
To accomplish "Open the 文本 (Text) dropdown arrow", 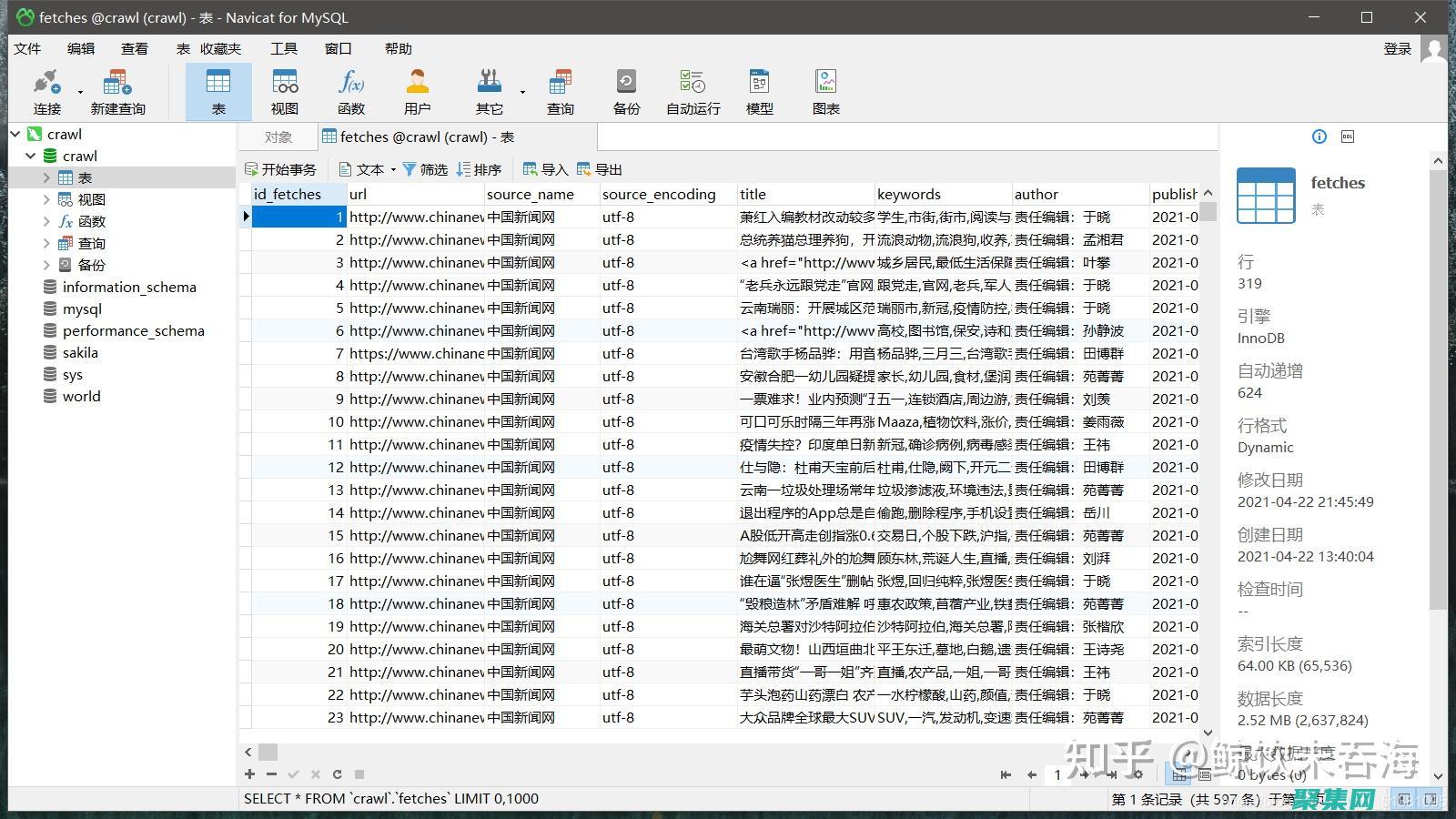I will coord(393,169).
